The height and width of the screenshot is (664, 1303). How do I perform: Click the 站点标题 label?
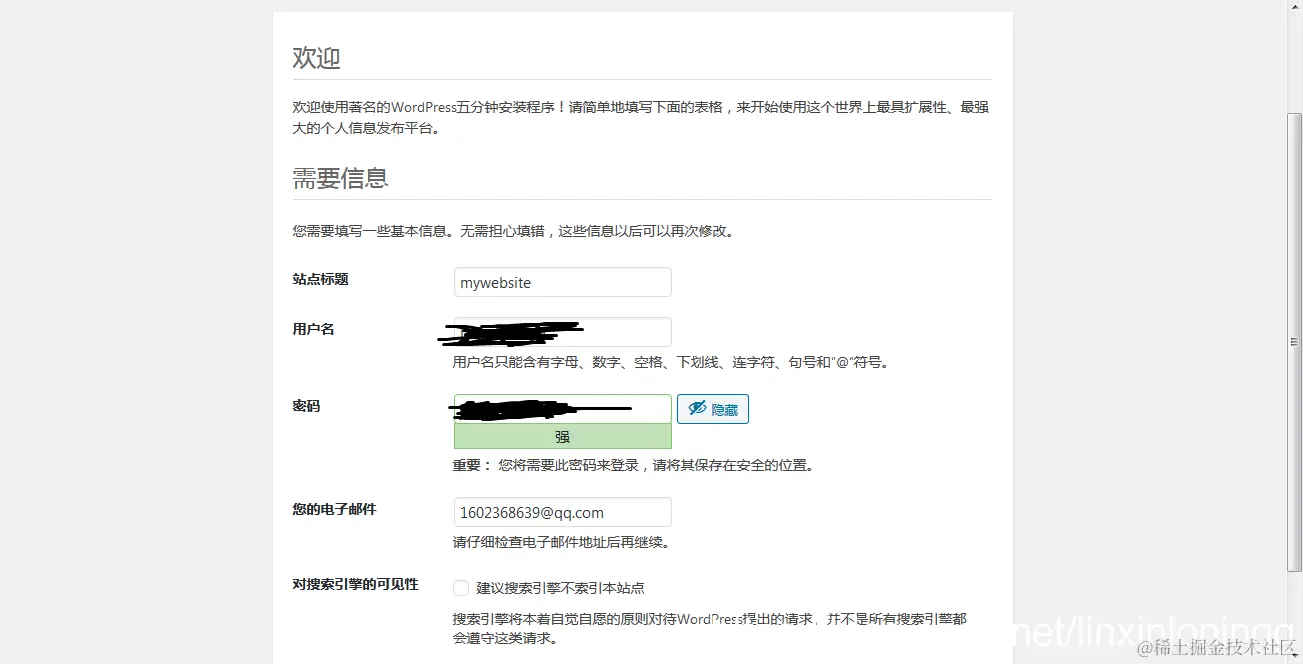[x=321, y=279]
